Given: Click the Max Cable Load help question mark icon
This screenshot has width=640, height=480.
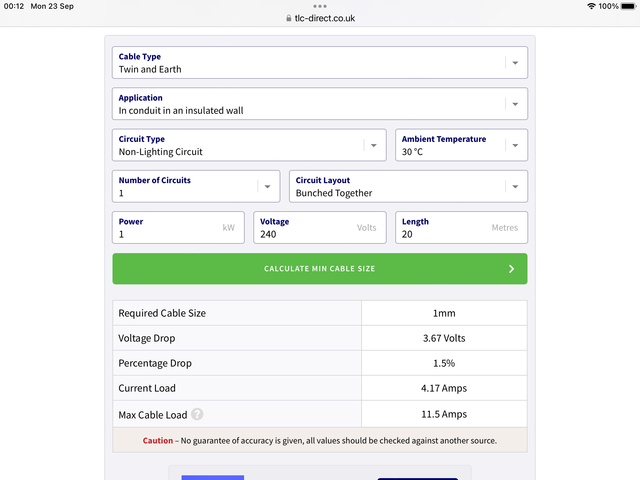Looking at the screenshot, I should (x=197, y=414).
